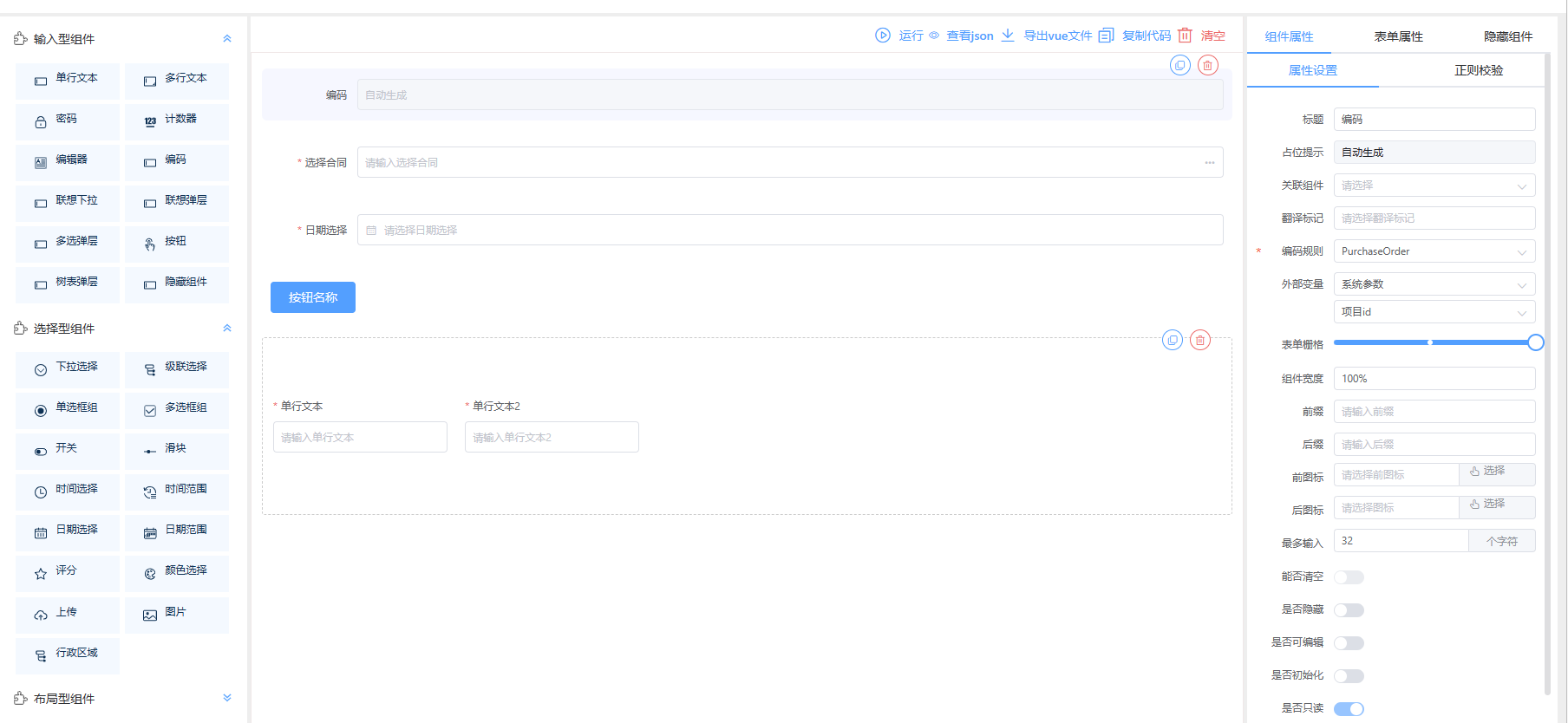The width and height of the screenshot is (1568, 723).
Task: Click the 日期选择 field in the form
Action: point(790,230)
